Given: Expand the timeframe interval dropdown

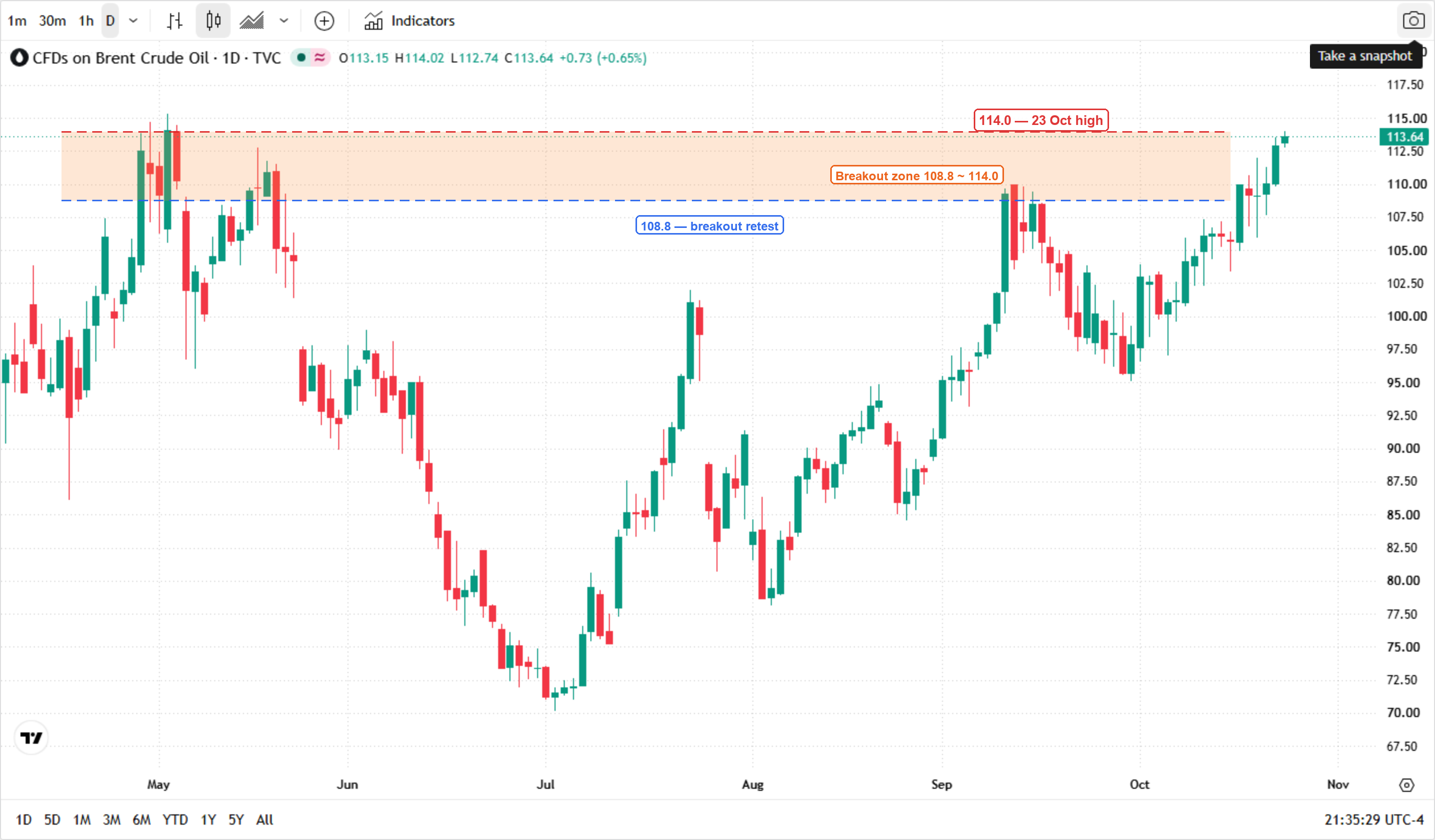Looking at the screenshot, I should (x=133, y=21).
